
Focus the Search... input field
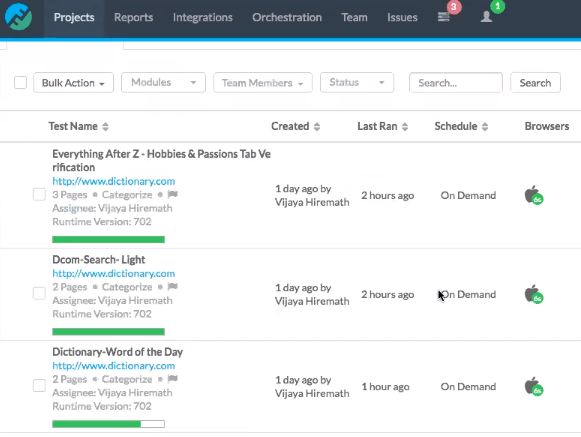tap(456, 82)
